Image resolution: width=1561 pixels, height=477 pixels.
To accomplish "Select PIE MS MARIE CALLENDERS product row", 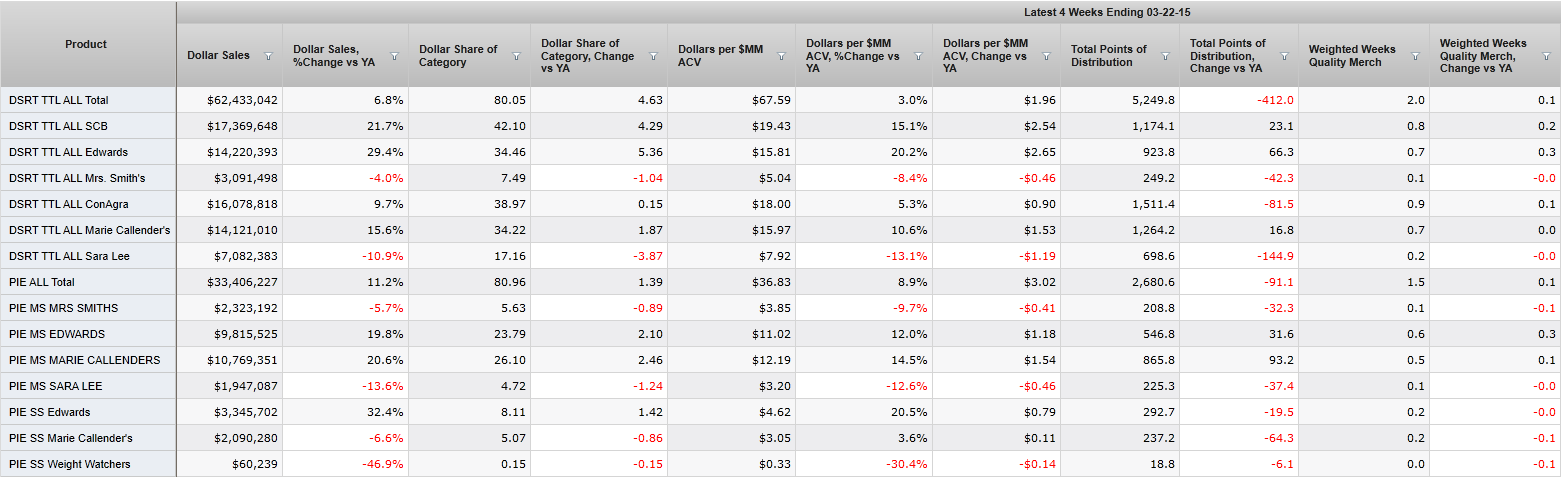I will (84, 360).
